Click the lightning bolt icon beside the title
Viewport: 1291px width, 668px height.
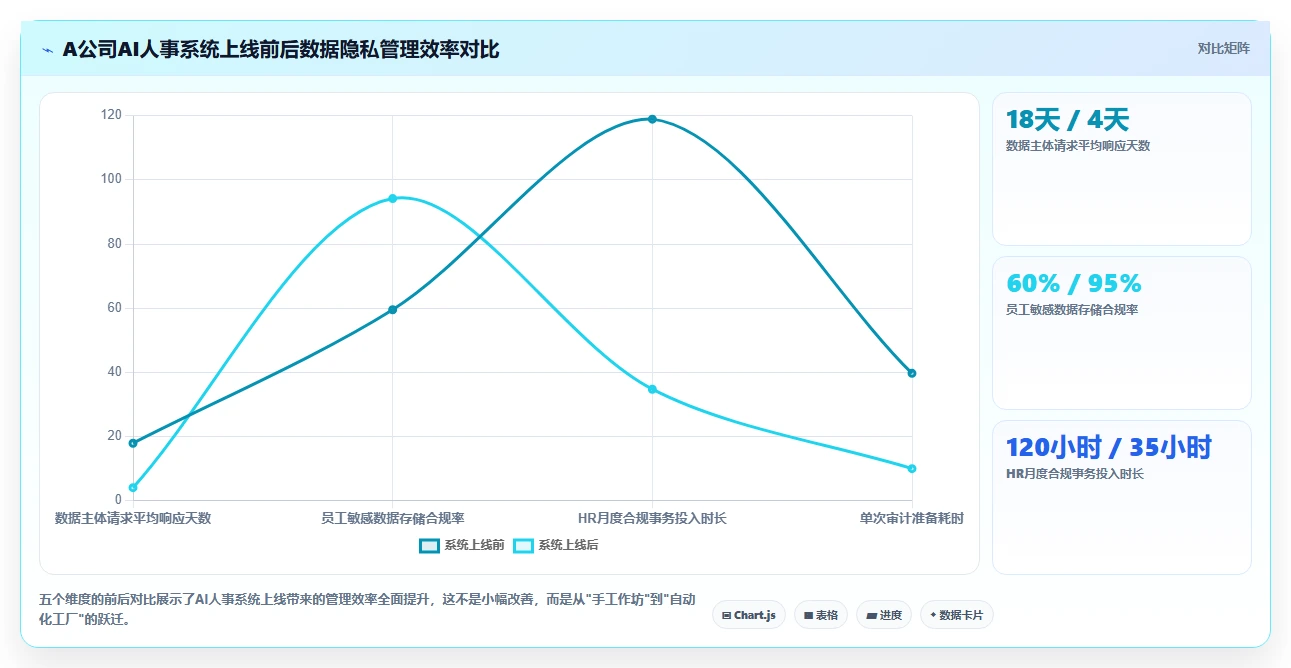pos(47,49)
